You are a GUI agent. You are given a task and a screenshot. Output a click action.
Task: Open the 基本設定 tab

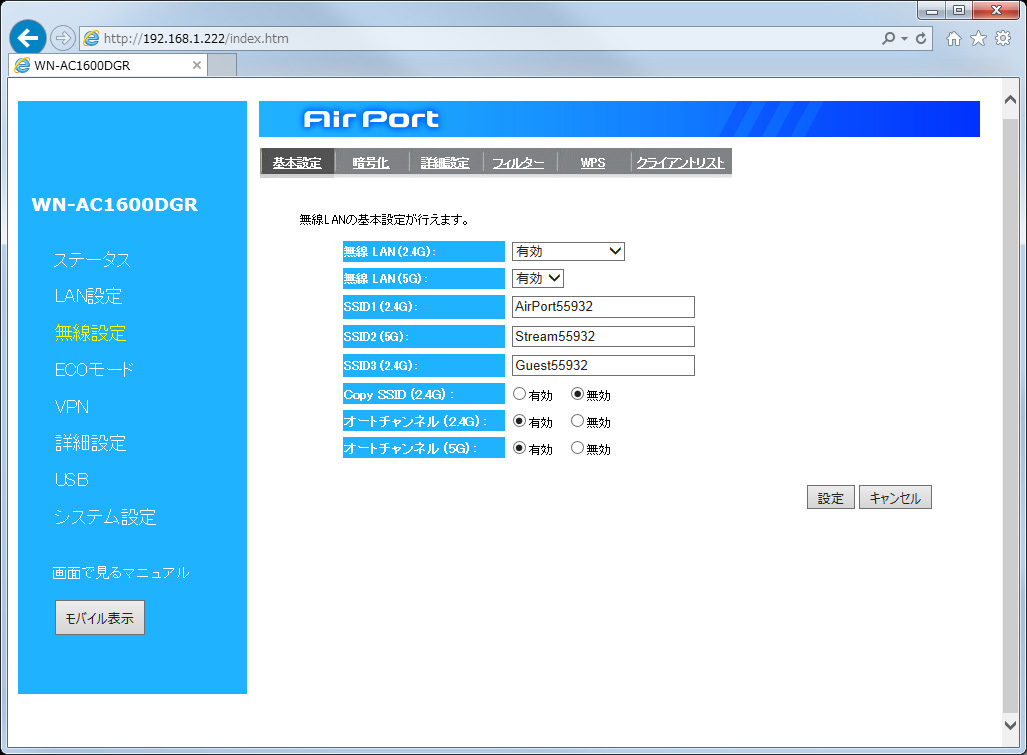point(297,162)
